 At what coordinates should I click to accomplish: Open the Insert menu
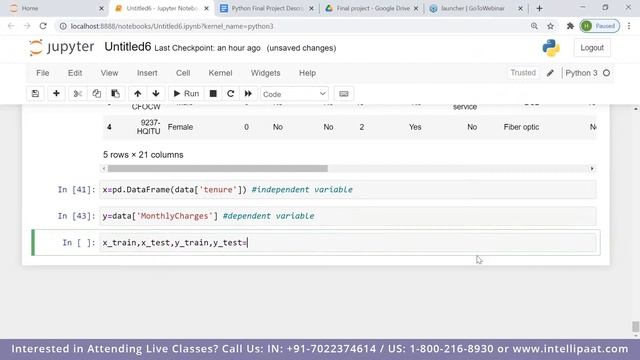click(x=147, y=73)
